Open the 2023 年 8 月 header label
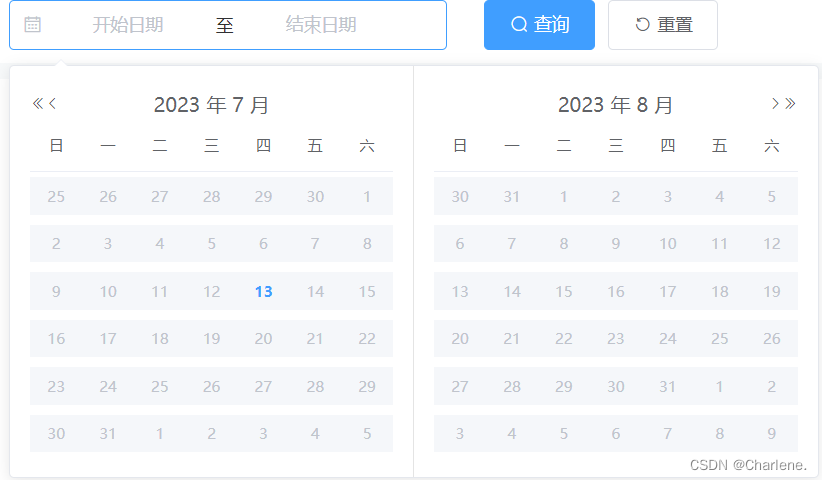 [615, 105]
